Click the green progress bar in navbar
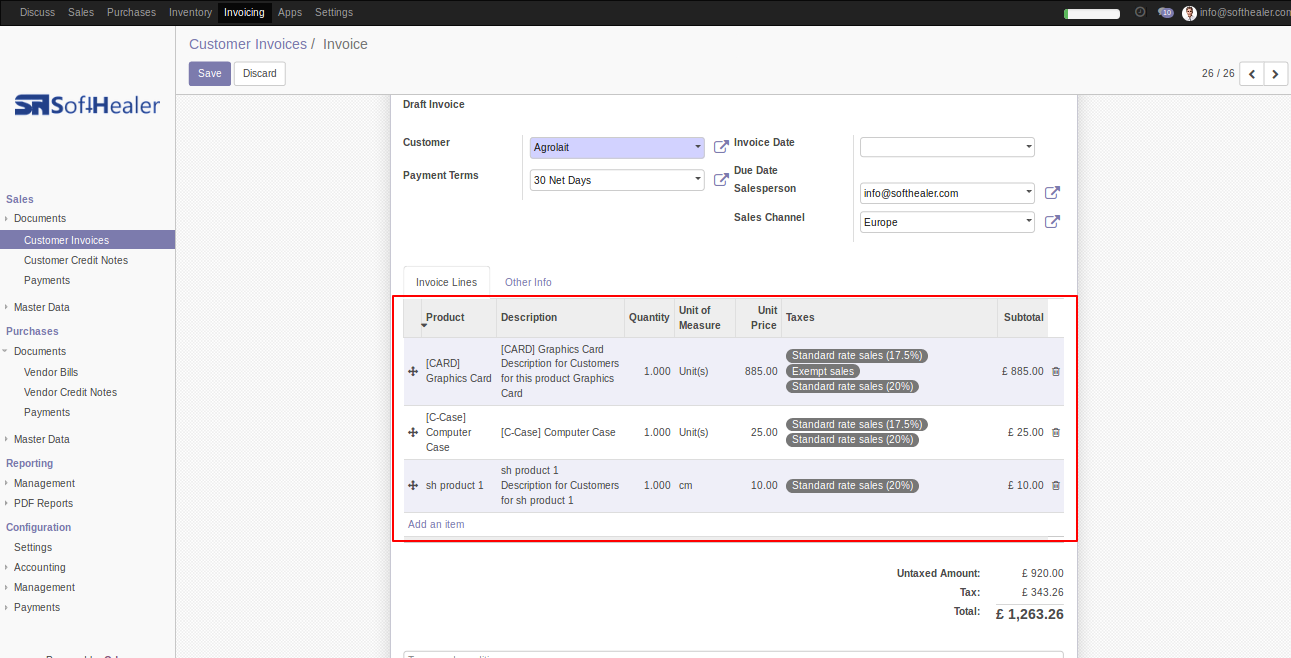This screenshot has height=658, width=1291. pyautogui.click(x=1092, y=13)
